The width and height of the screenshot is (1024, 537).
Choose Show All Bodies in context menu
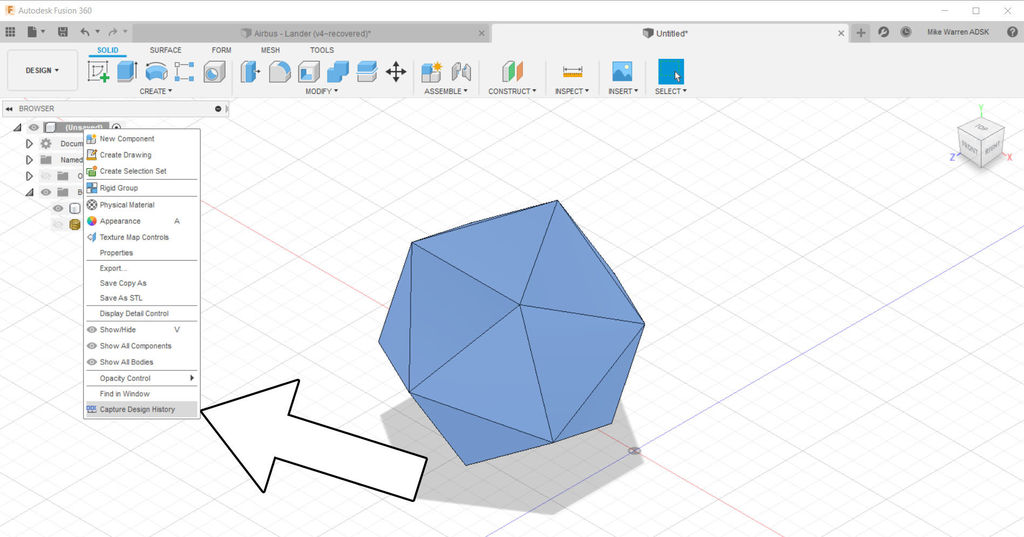pyautogui.click(x=142, y=362)
